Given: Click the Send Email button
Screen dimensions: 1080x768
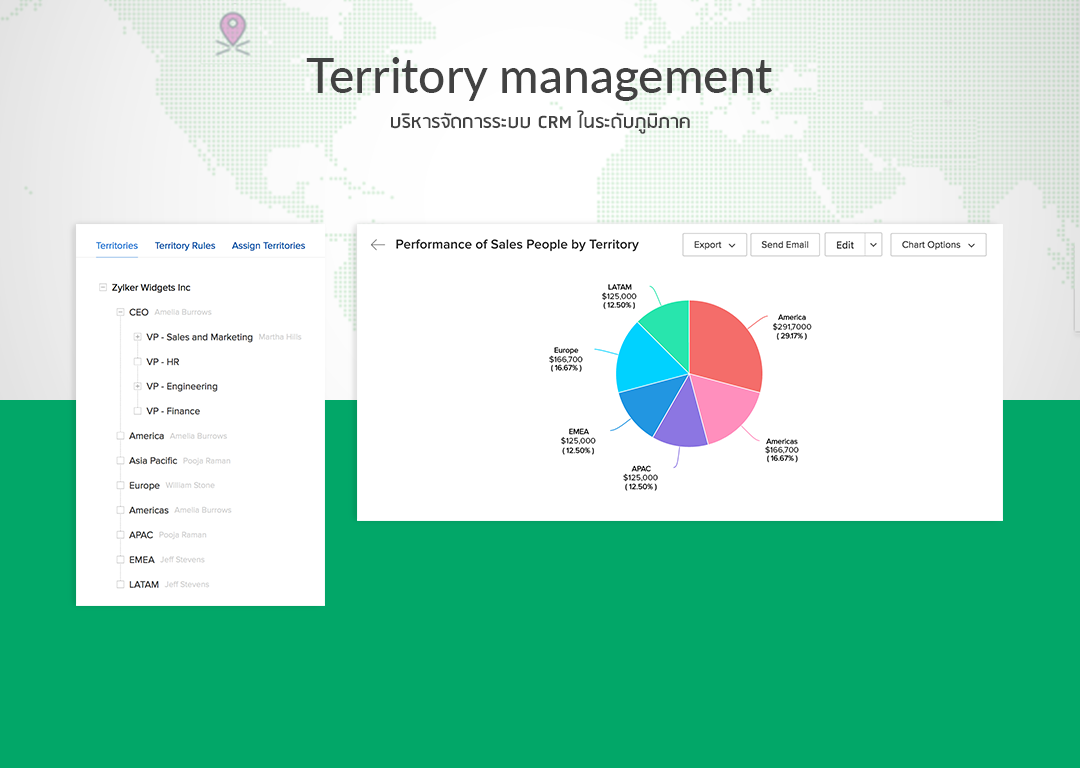Looking at the screenshot, I should pyautogui.click(x=785, y=245).
